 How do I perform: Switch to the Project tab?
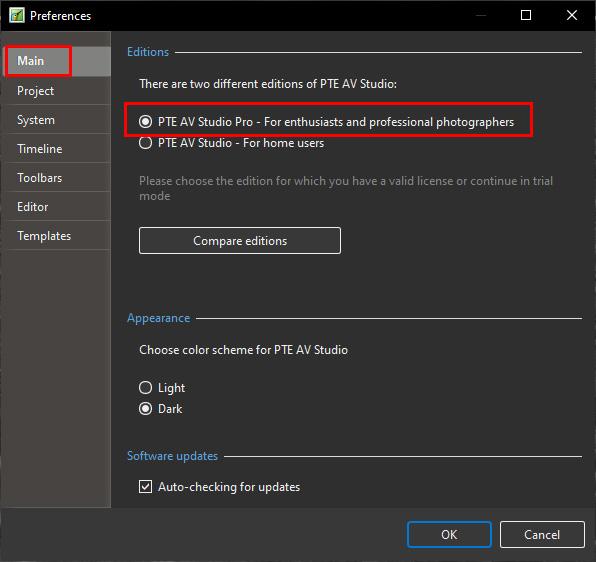57,91
